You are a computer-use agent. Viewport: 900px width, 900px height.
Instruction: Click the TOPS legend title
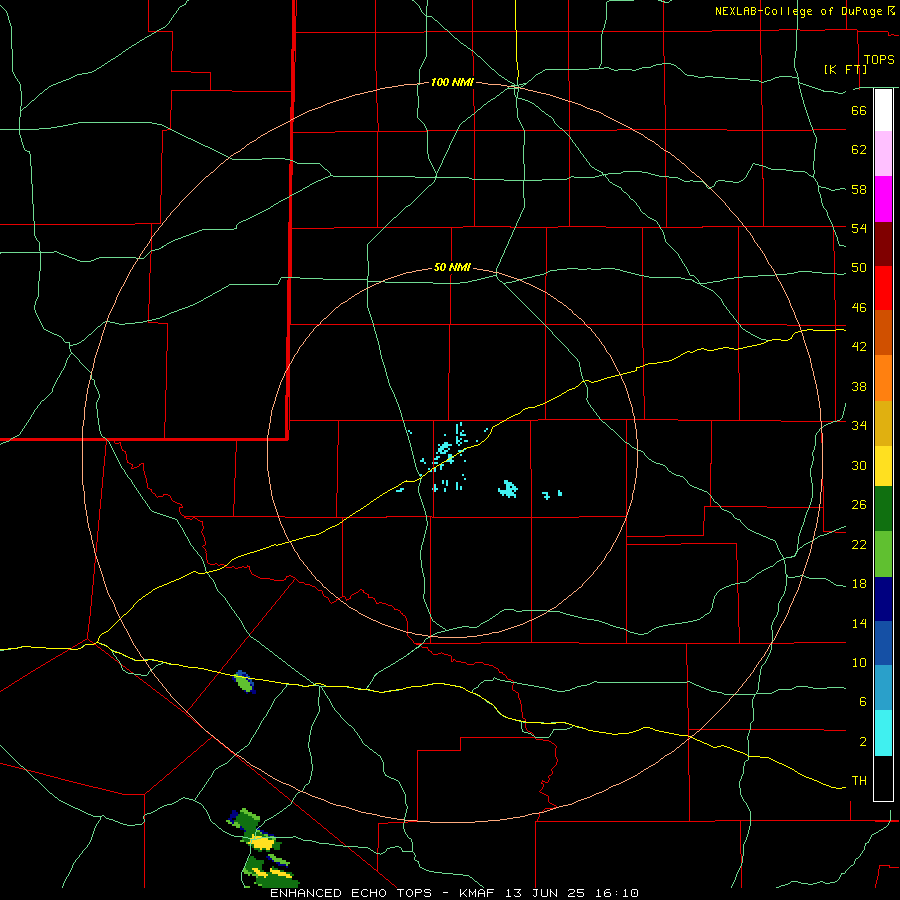879,59
